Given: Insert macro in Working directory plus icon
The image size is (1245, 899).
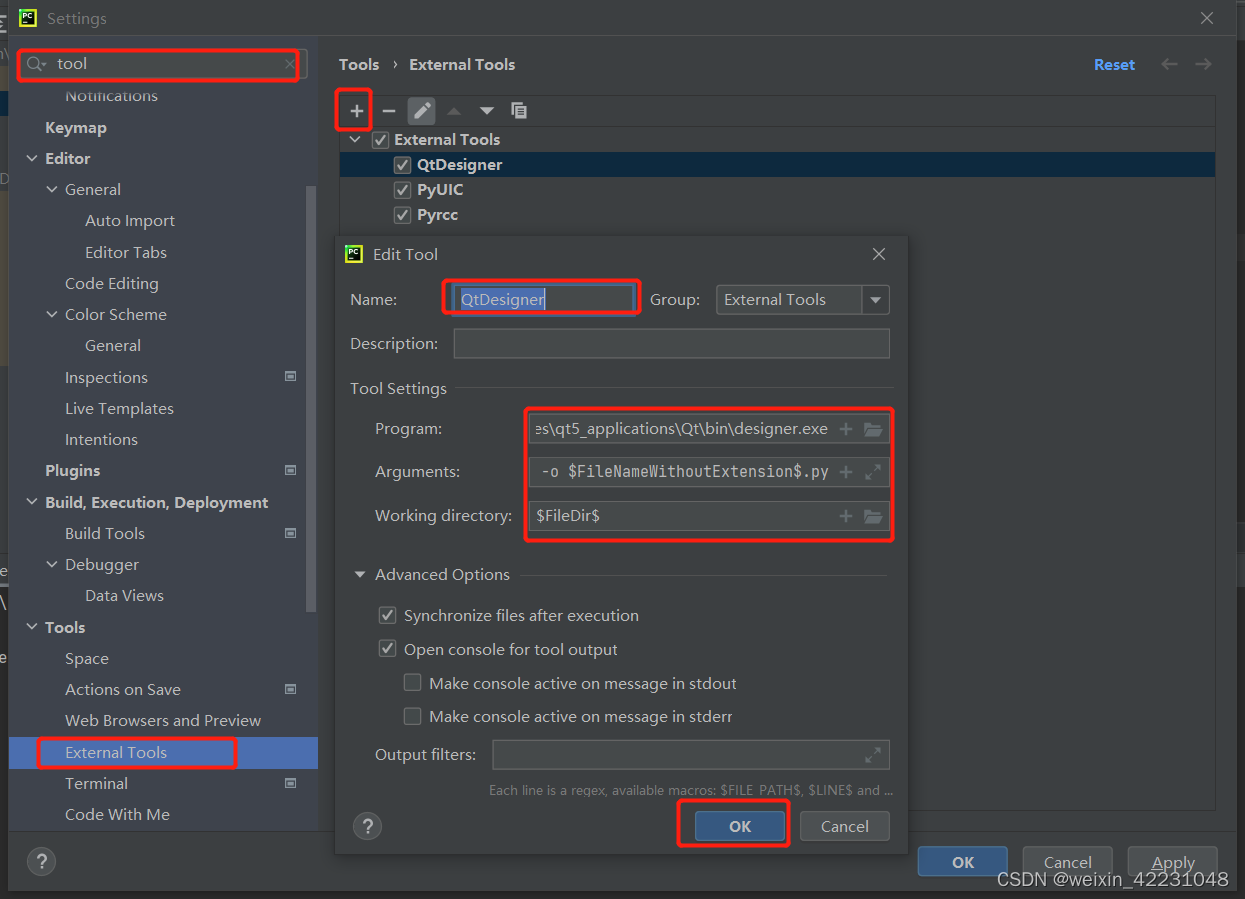Looking at the screenshot, I should click(845, 516).
